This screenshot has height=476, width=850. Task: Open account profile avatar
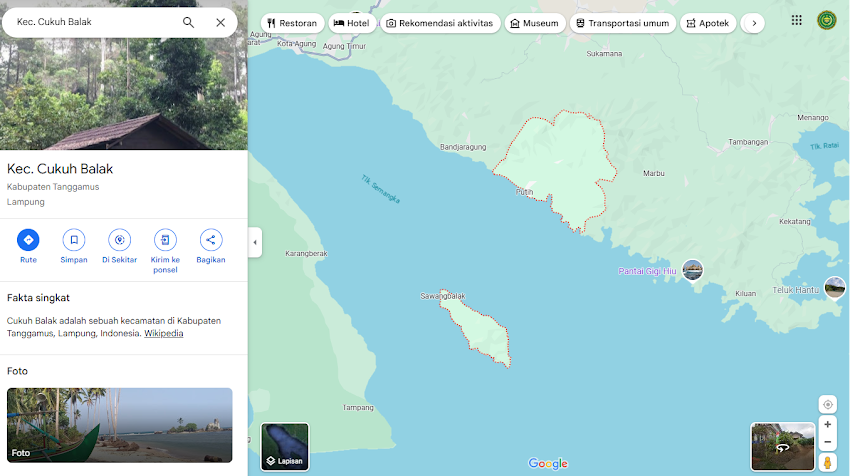pyautogui.click(x=827, y=21)
